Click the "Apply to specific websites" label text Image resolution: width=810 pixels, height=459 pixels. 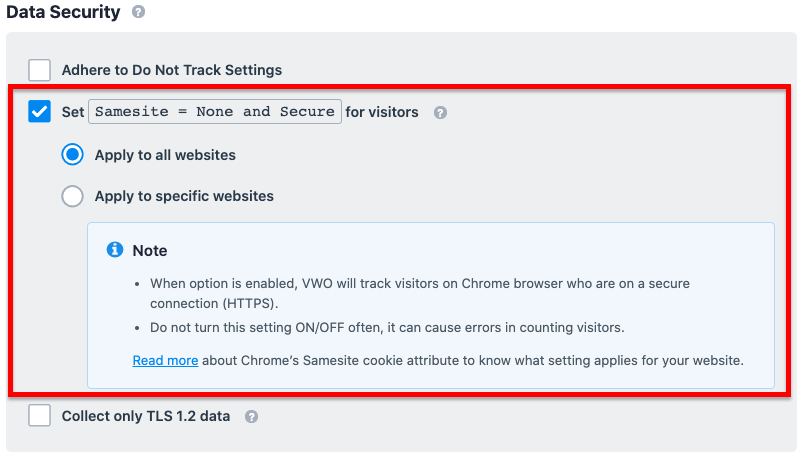tap(184, 196)
